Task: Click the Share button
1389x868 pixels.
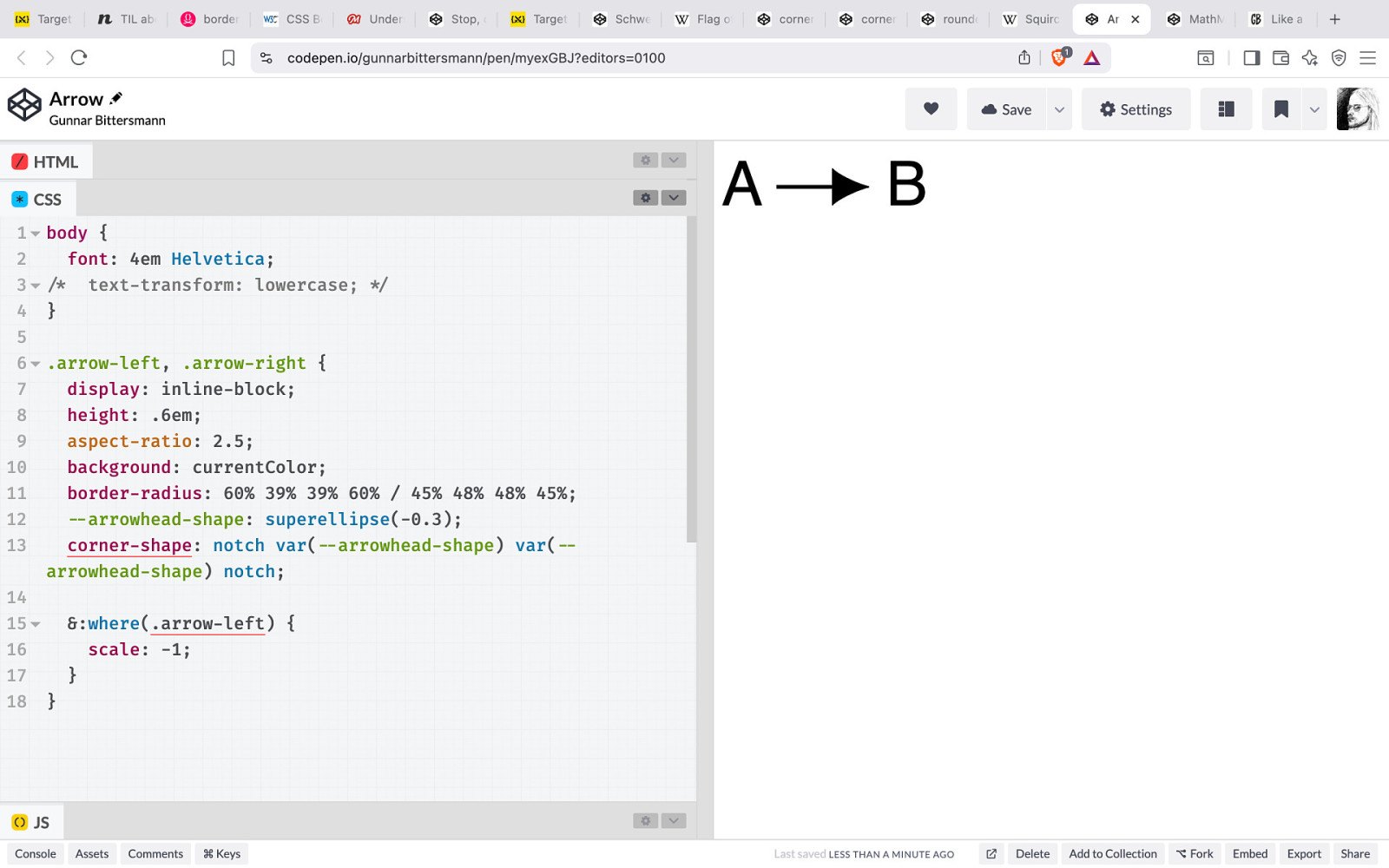Action: click(x=1355, y=854)
